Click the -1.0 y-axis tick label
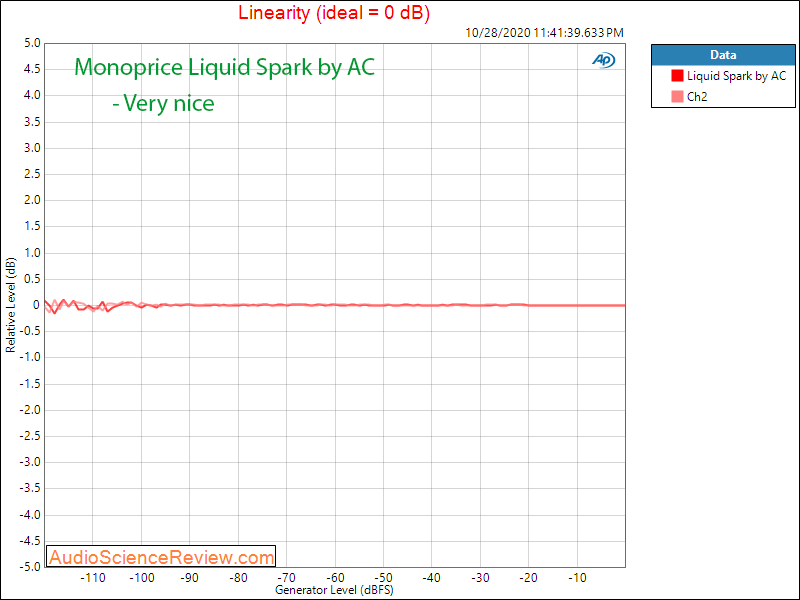 tap(29, 357)
